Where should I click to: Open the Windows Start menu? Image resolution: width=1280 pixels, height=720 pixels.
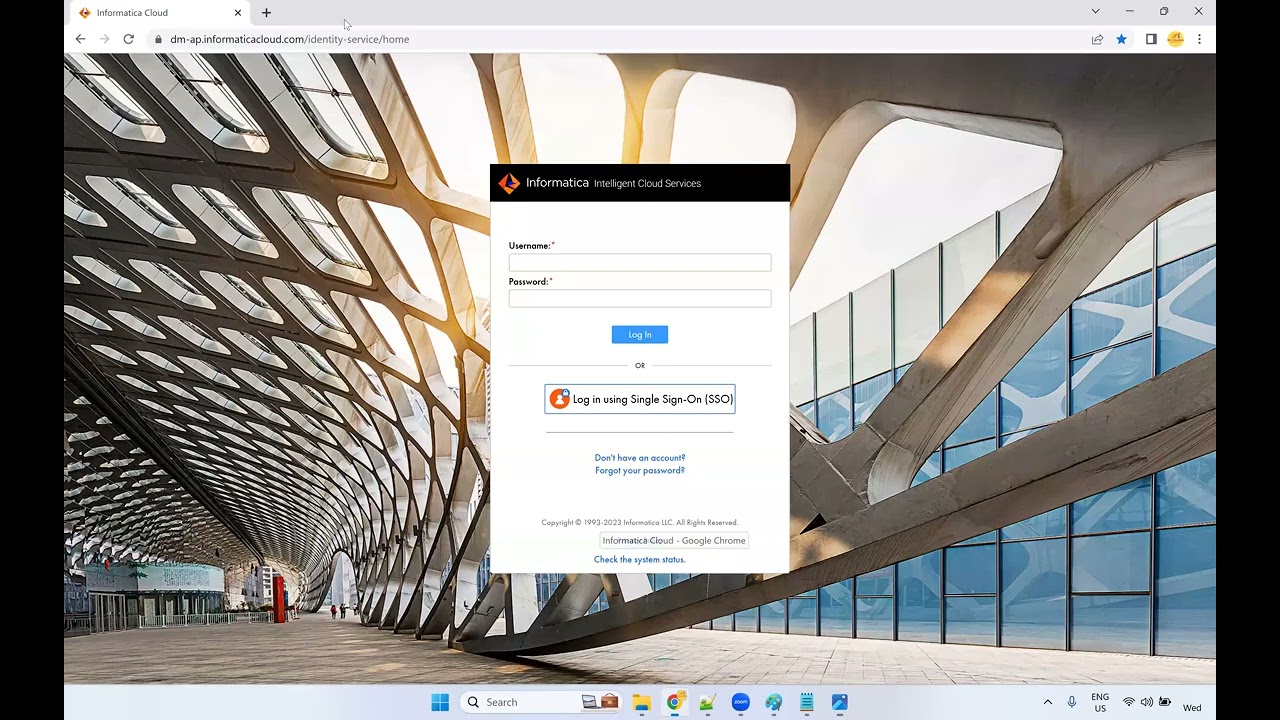pyautogui.click(x=440, y=702)
